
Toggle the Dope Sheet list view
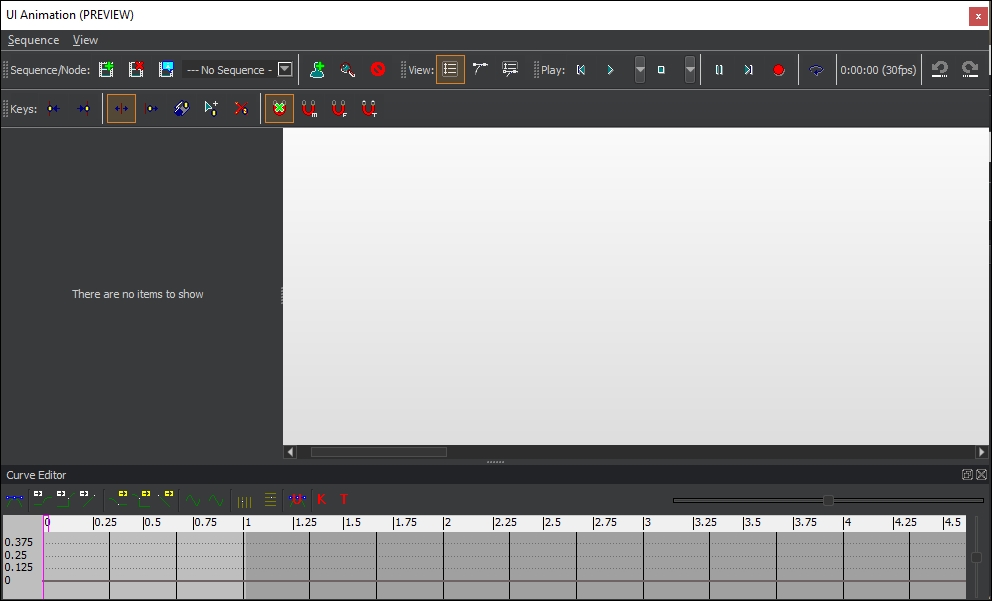(x=450, y=70)
